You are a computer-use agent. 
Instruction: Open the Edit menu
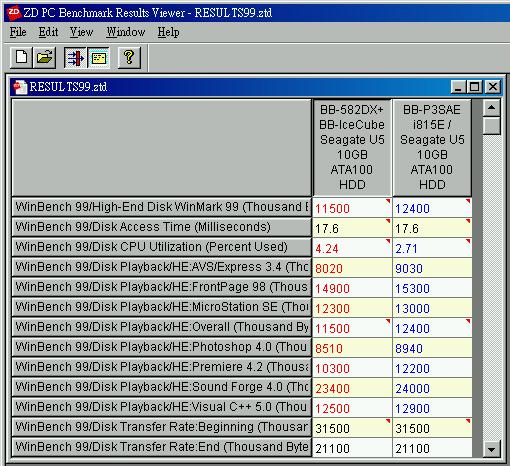(x=48, y=32)
